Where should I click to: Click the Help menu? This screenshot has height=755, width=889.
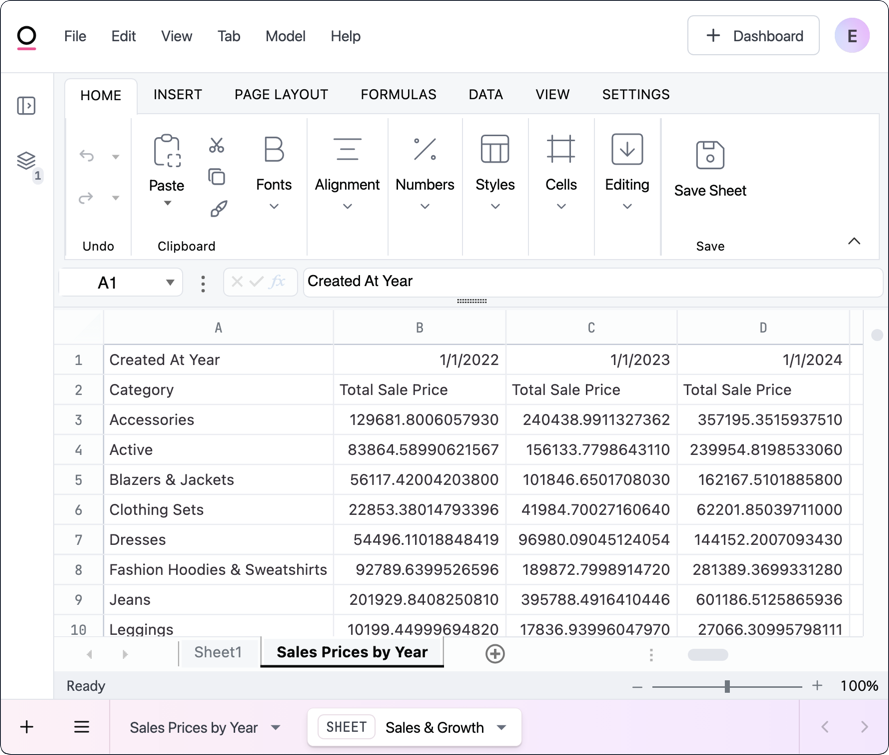[345, 36]
